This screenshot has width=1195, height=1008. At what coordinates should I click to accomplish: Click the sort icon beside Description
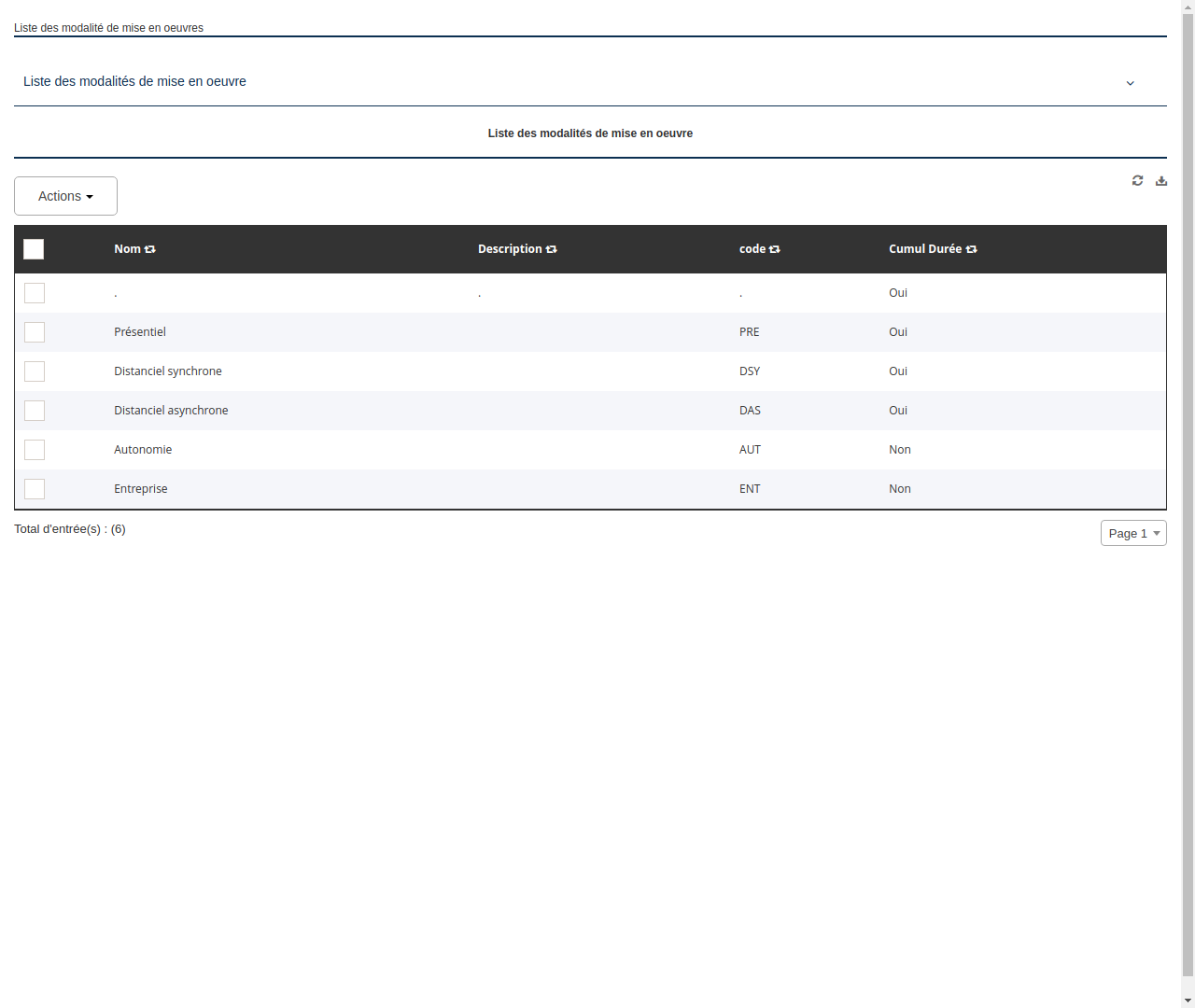pyautogui.click(x=552, y=249)
